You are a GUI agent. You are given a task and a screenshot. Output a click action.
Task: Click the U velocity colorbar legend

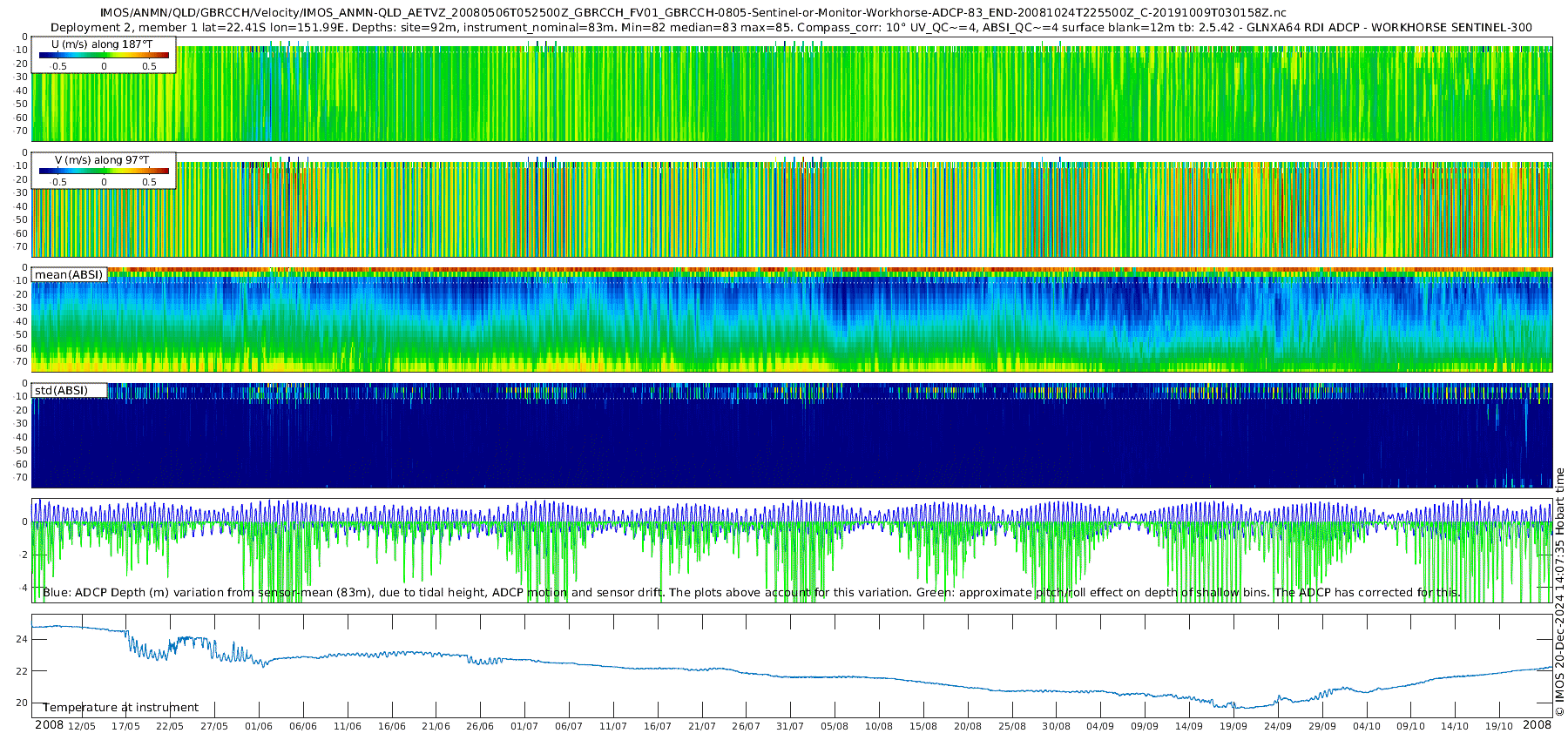[x=104, y=55]
